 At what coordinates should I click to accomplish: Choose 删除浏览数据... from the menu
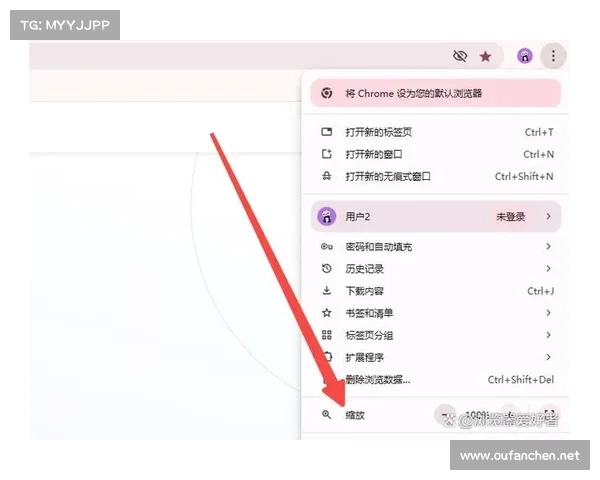[x=435, y=380]
